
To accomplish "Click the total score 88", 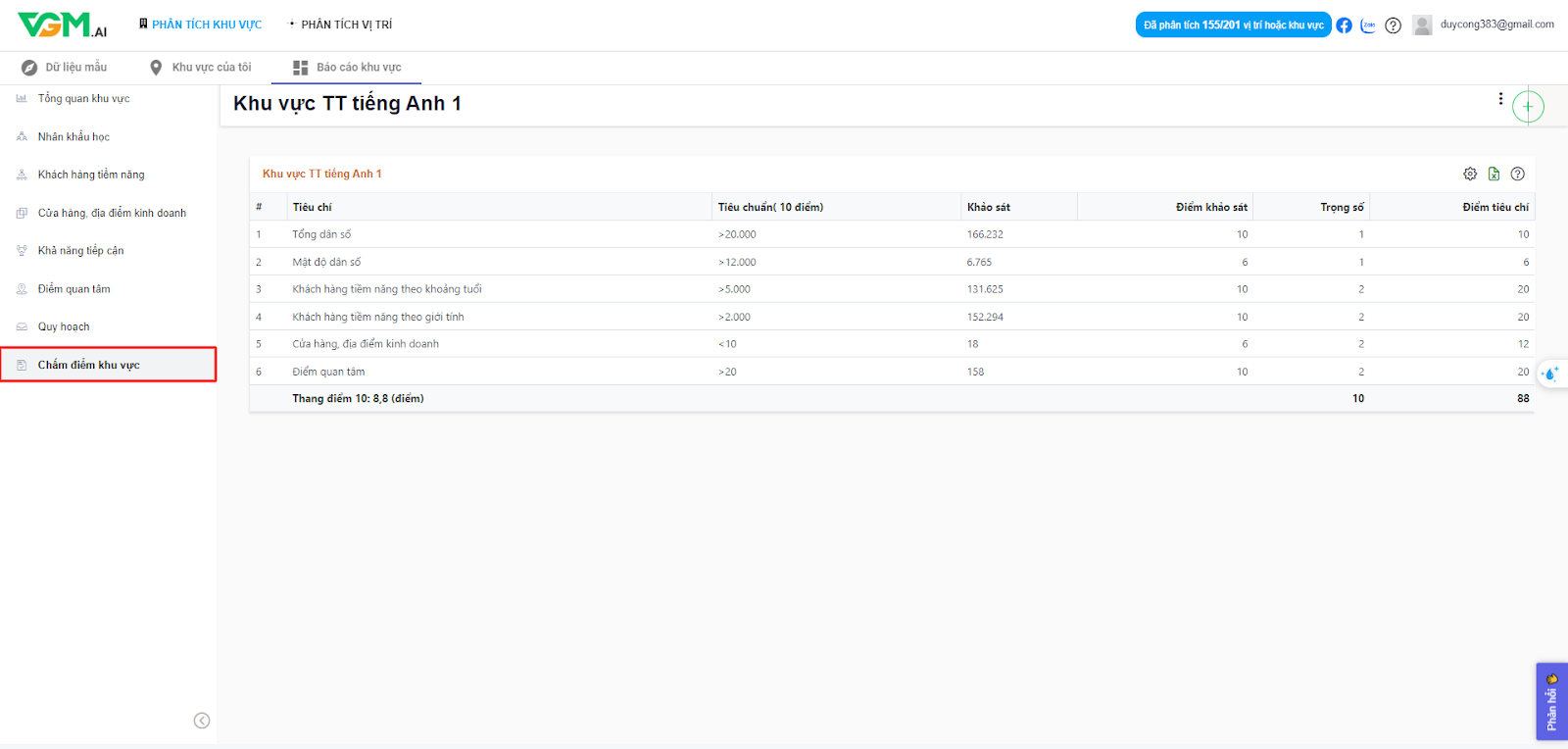I will [x=1523, y=398].
